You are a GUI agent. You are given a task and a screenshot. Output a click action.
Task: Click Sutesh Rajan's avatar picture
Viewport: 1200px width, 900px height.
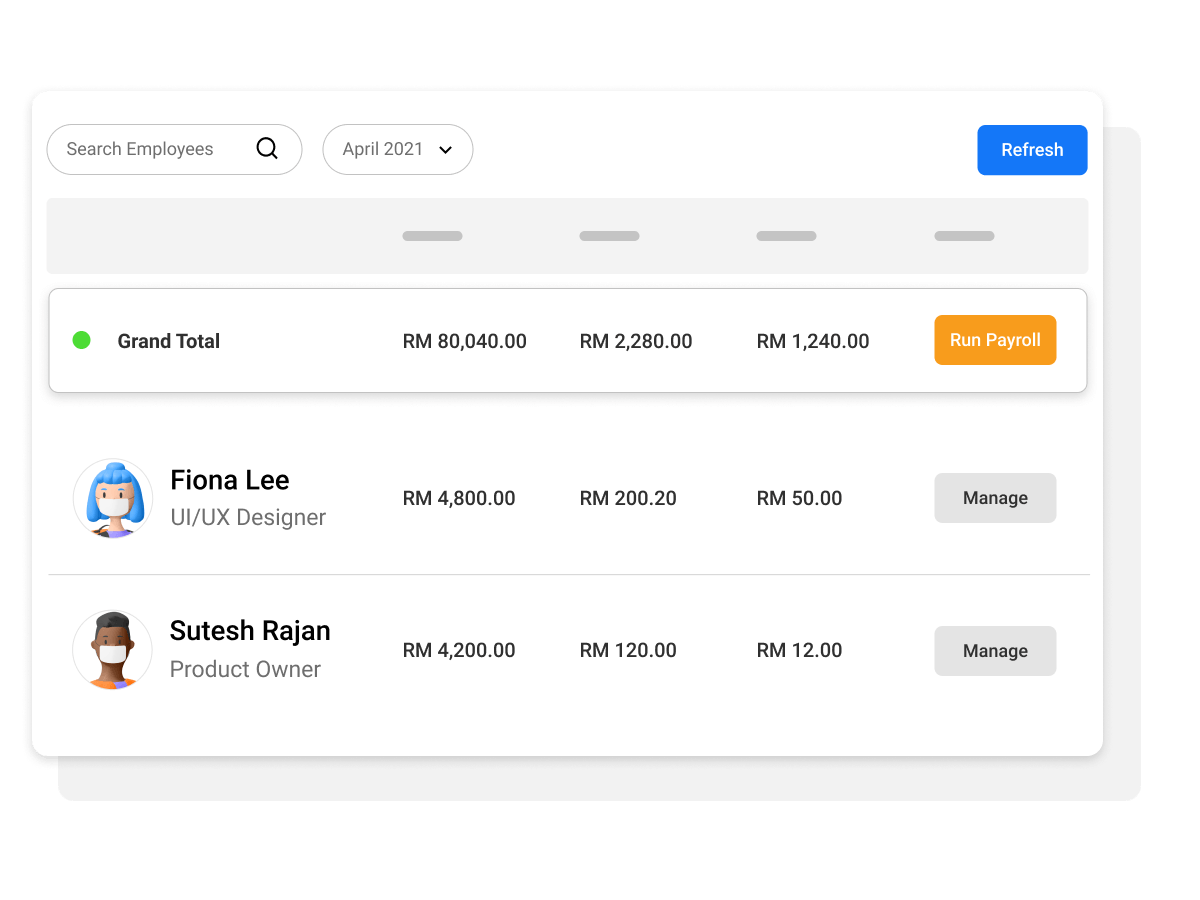(x=113, y=650)
